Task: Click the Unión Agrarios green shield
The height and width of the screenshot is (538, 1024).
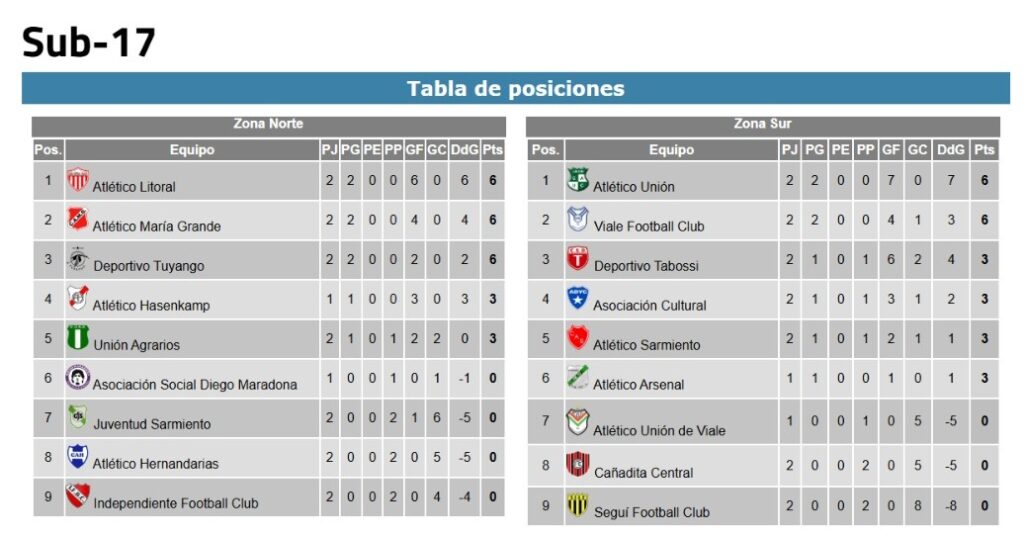Action: pos(78,337)
